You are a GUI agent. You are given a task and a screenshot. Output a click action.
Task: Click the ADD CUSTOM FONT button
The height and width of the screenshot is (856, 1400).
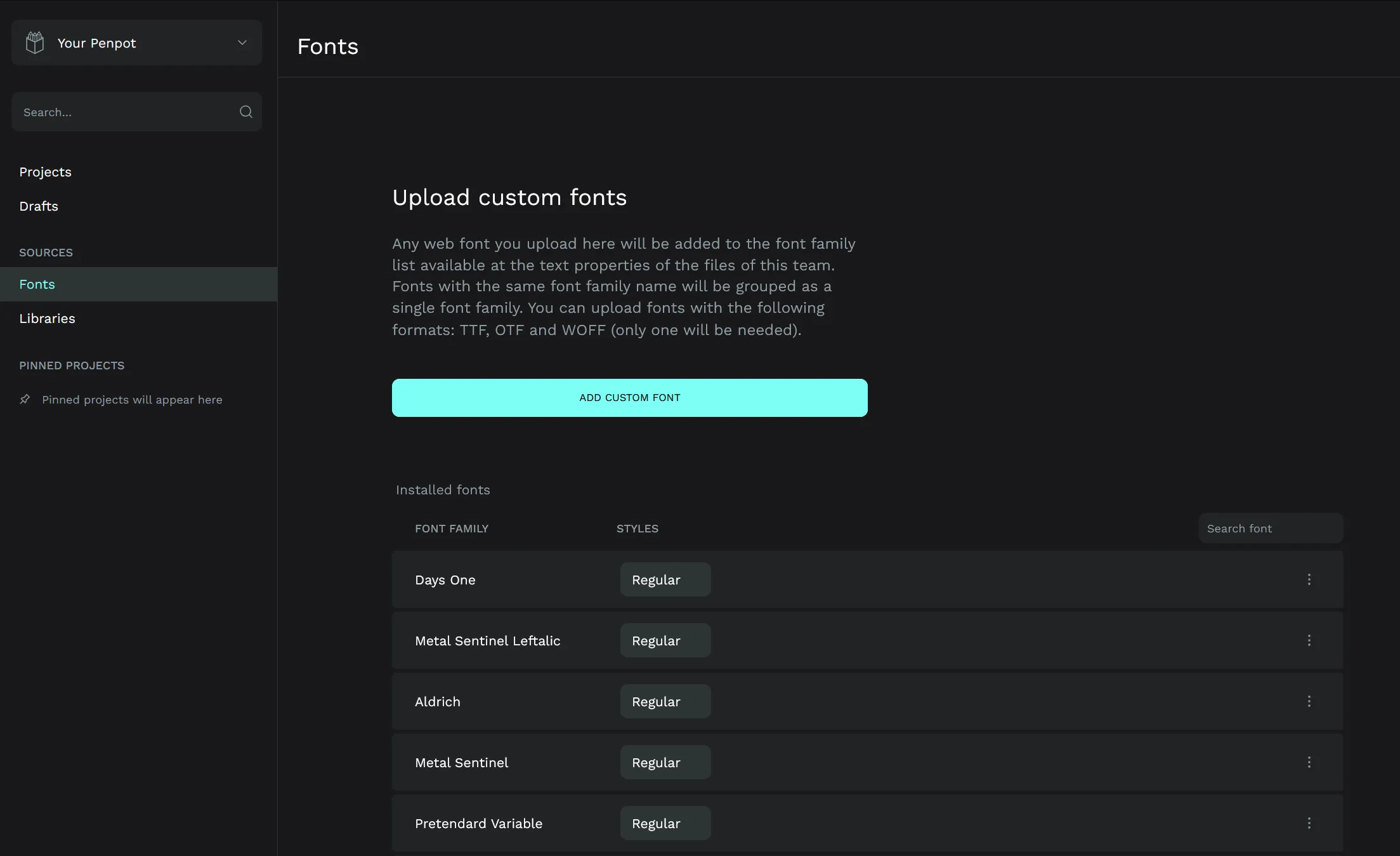pos(629,397)
